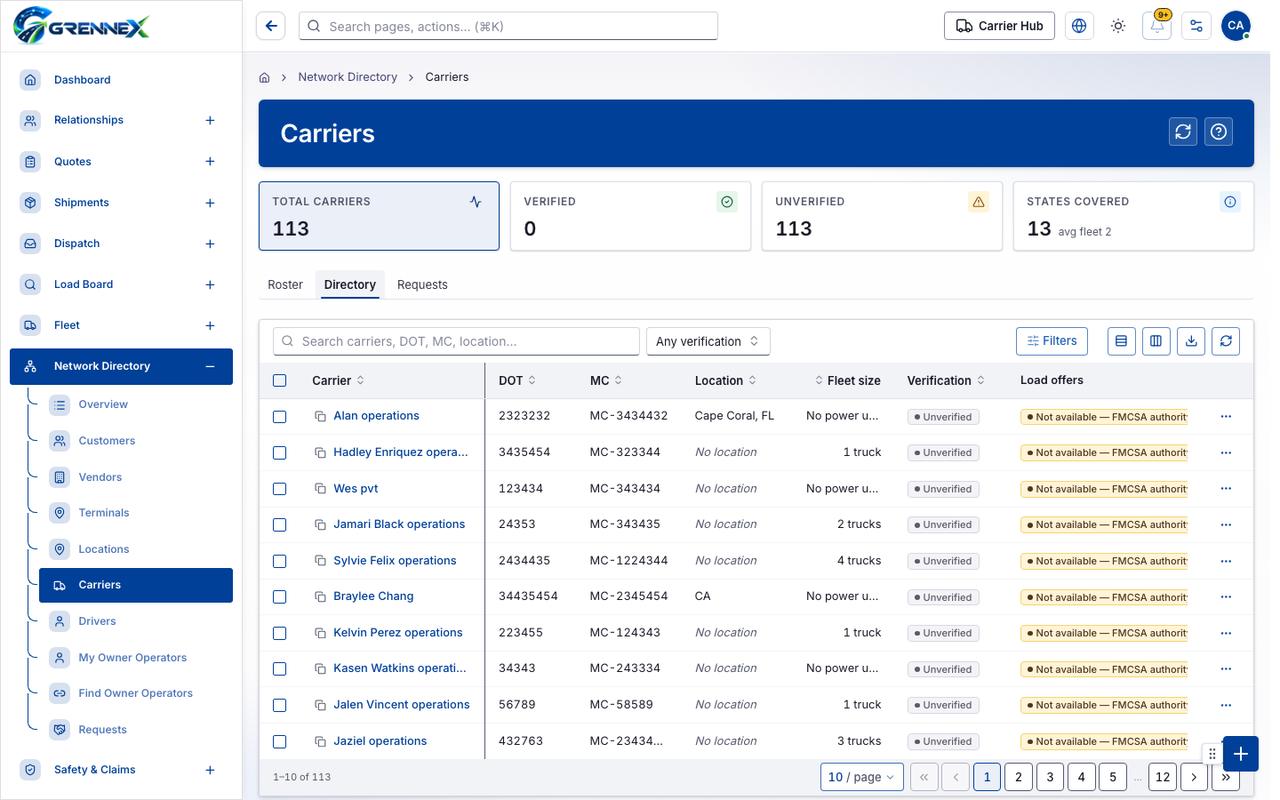Viewport: 1280px width, 800px height.
Task: Open the Filters button
Action: coord(1052,341)
